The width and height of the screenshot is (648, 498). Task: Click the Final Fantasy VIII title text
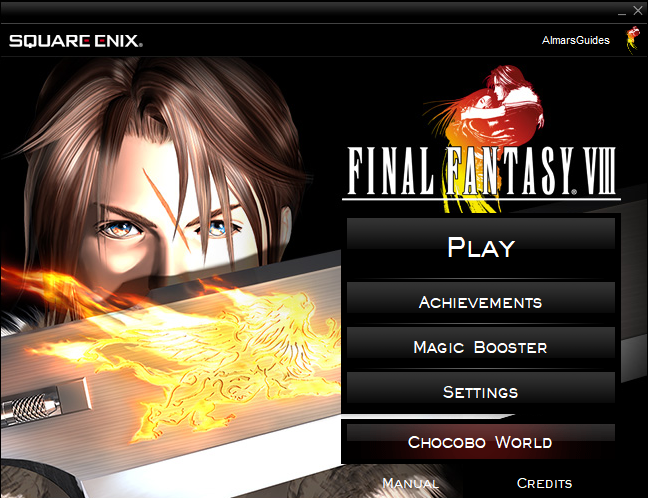tap(481, 171)
